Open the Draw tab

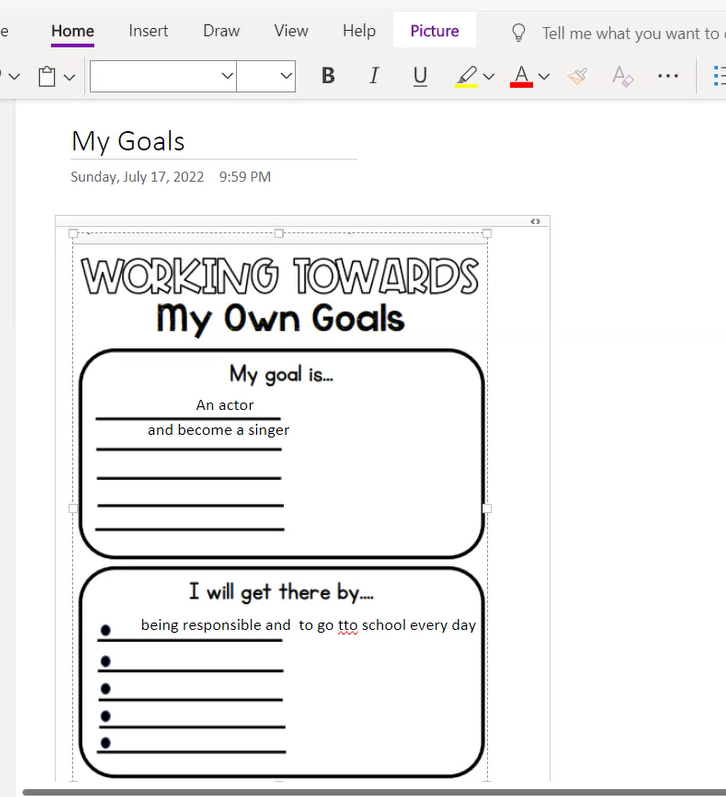(x=221, y=31)
